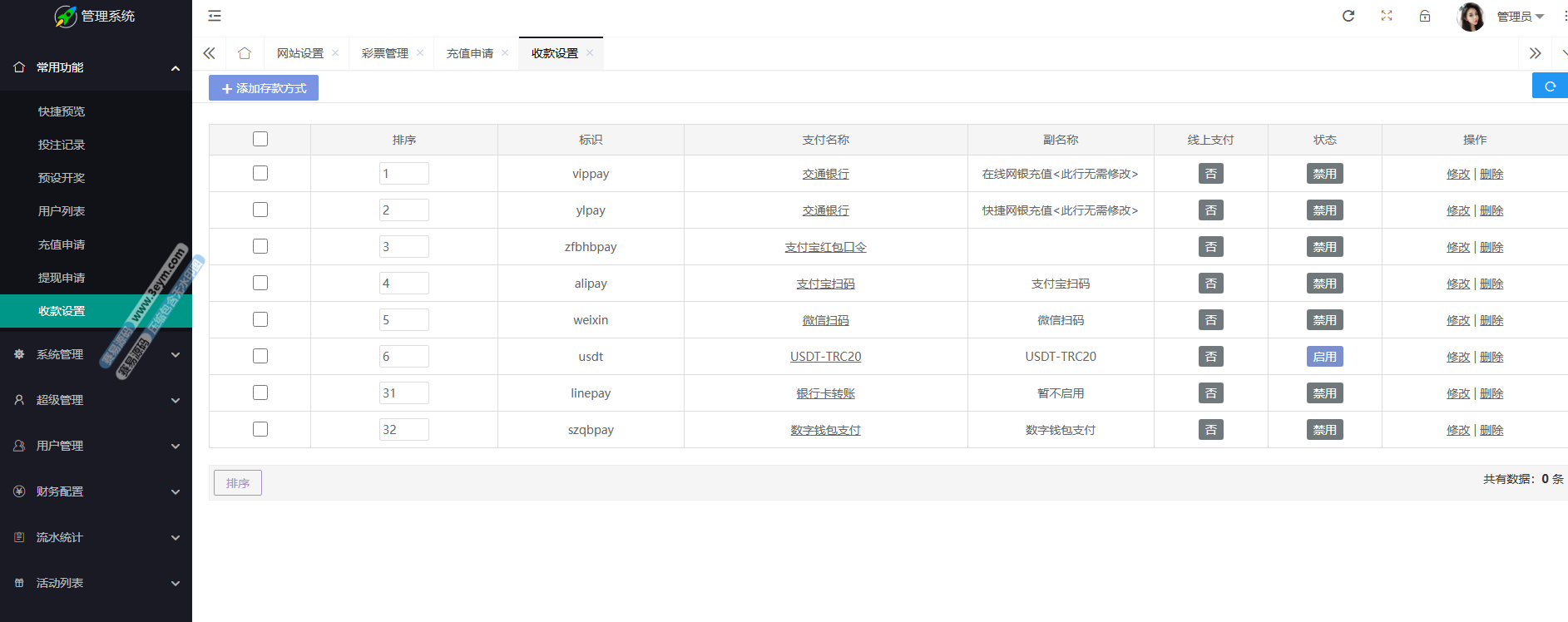This screenshot has width=1568, height=622.
Task: Check the select-all checkbox in header
Action: [260, 139]
